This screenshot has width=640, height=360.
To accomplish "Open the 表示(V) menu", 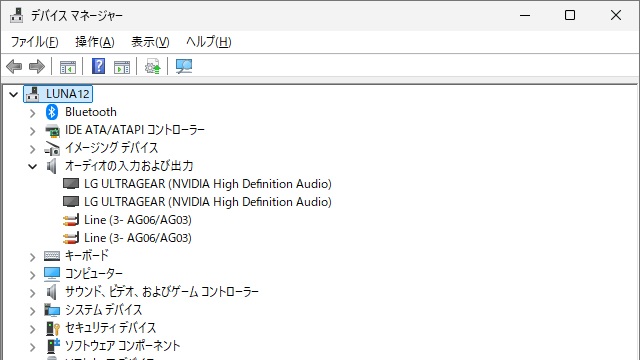I will coord(150,42).
